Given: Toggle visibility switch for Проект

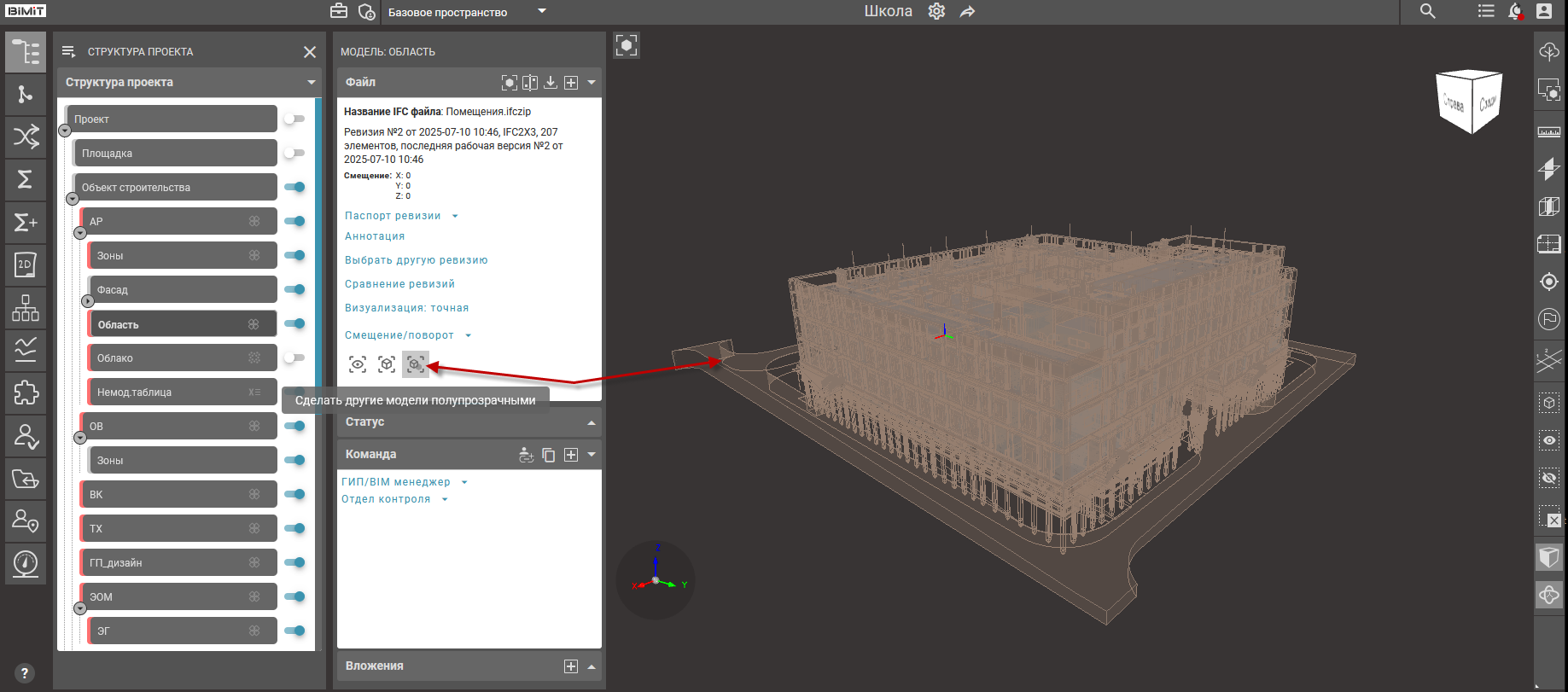Looking at the screenshot, I should (294, 119).
